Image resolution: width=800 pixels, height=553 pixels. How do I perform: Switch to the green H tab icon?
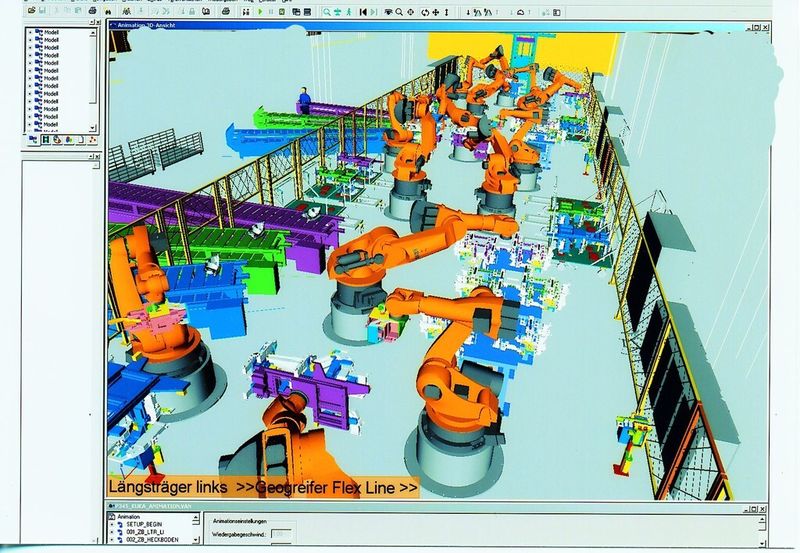point(45,139)
